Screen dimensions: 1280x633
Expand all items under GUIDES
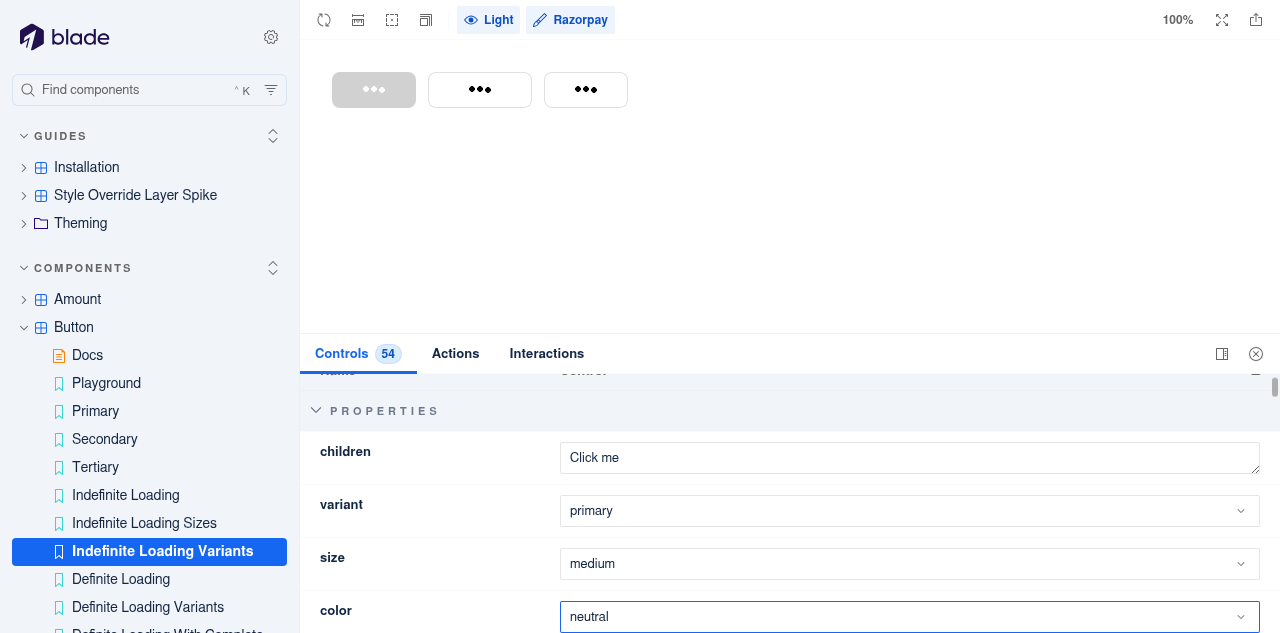click(x=273, y=136)
